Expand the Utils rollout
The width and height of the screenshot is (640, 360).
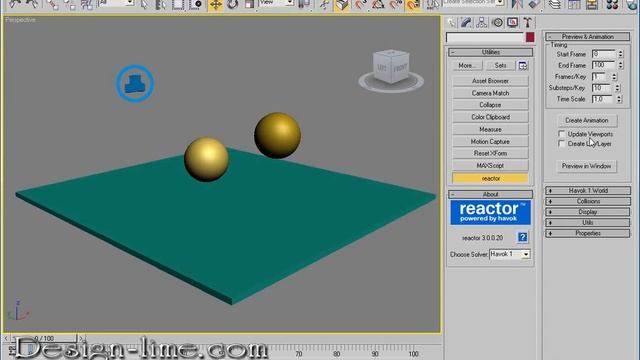click(588, 222)
